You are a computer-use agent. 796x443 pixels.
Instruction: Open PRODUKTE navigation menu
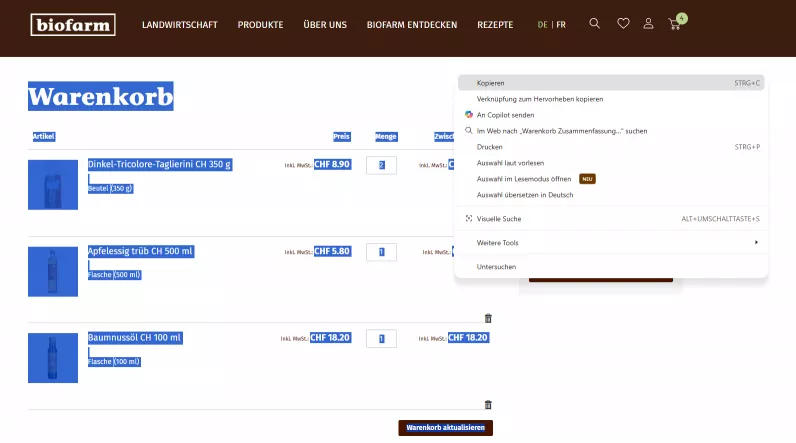(260, 25)
